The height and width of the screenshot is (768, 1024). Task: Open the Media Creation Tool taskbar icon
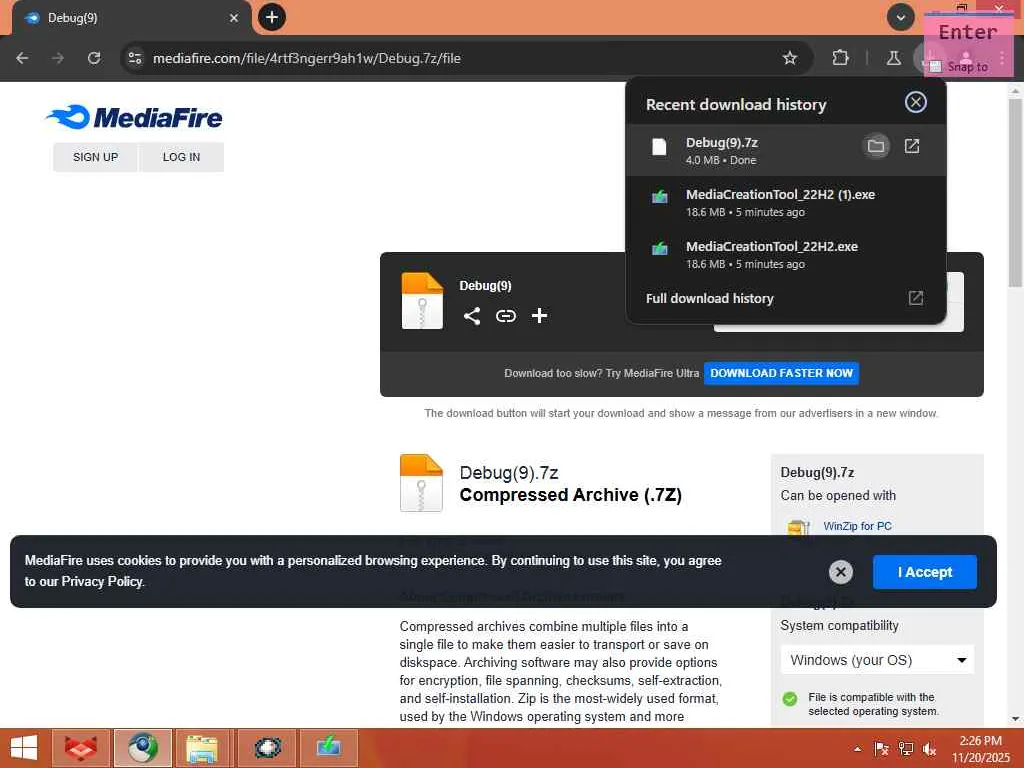coord(328,748)
